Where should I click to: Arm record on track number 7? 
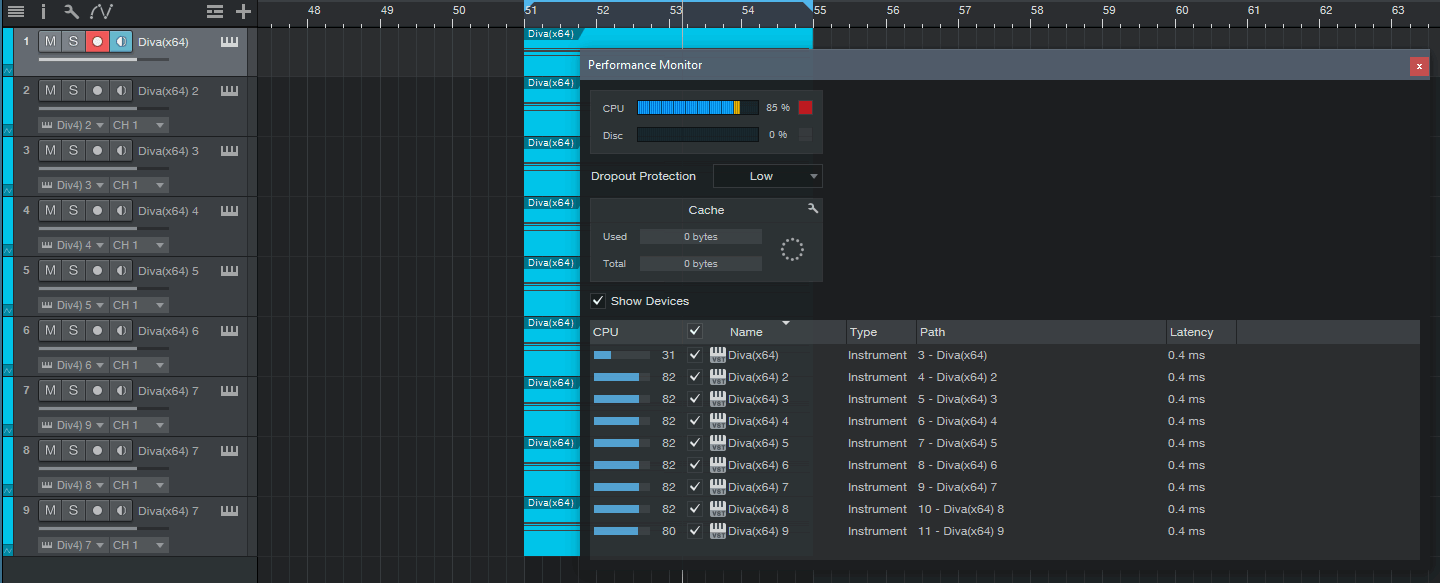click(x=97, y=391)
